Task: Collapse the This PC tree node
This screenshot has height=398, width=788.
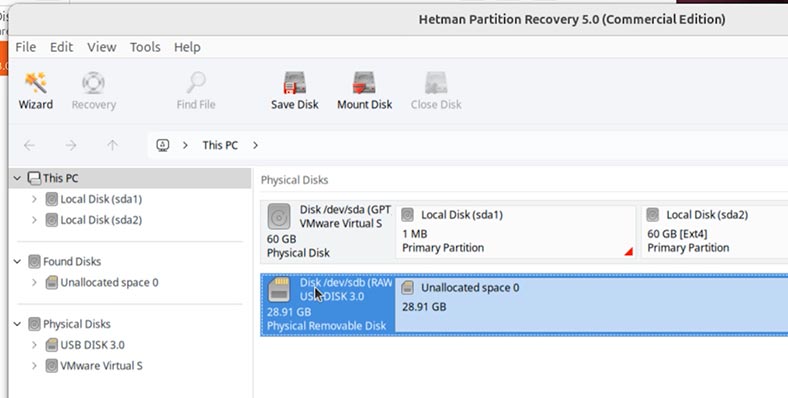Action: [x=17, y=178]
